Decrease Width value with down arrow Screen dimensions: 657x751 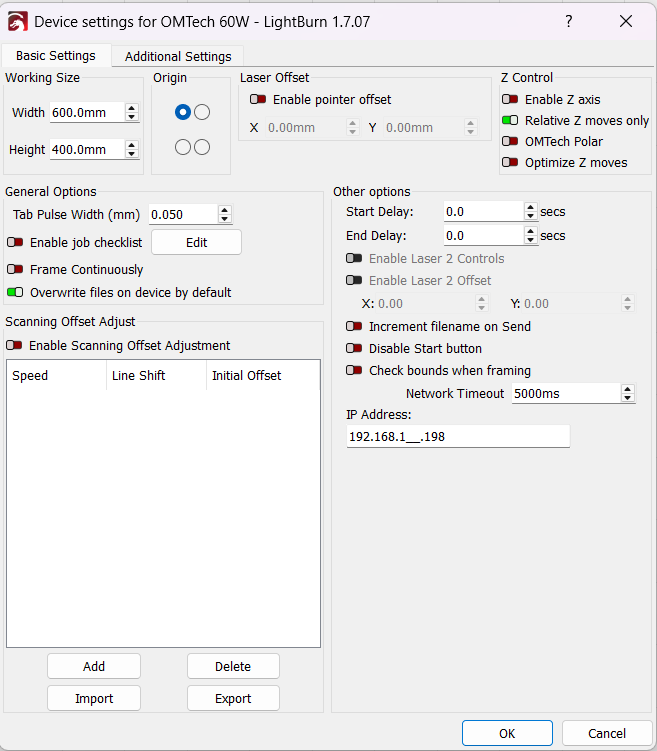coord(132,117)
